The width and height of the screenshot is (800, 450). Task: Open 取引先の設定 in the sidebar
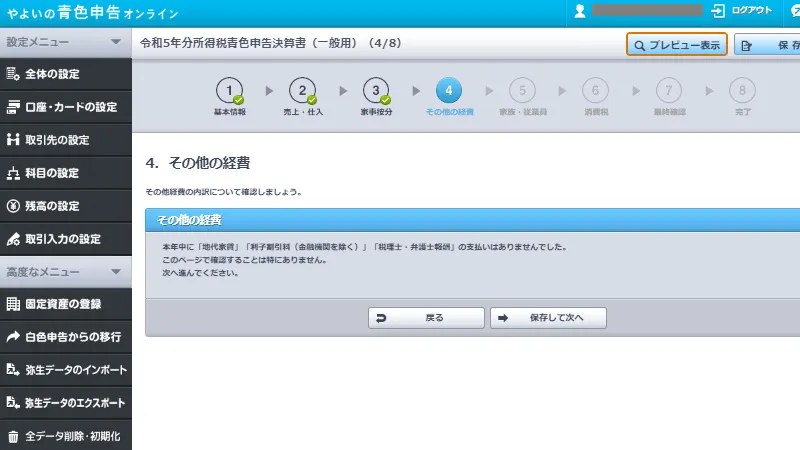pos(66,140)
